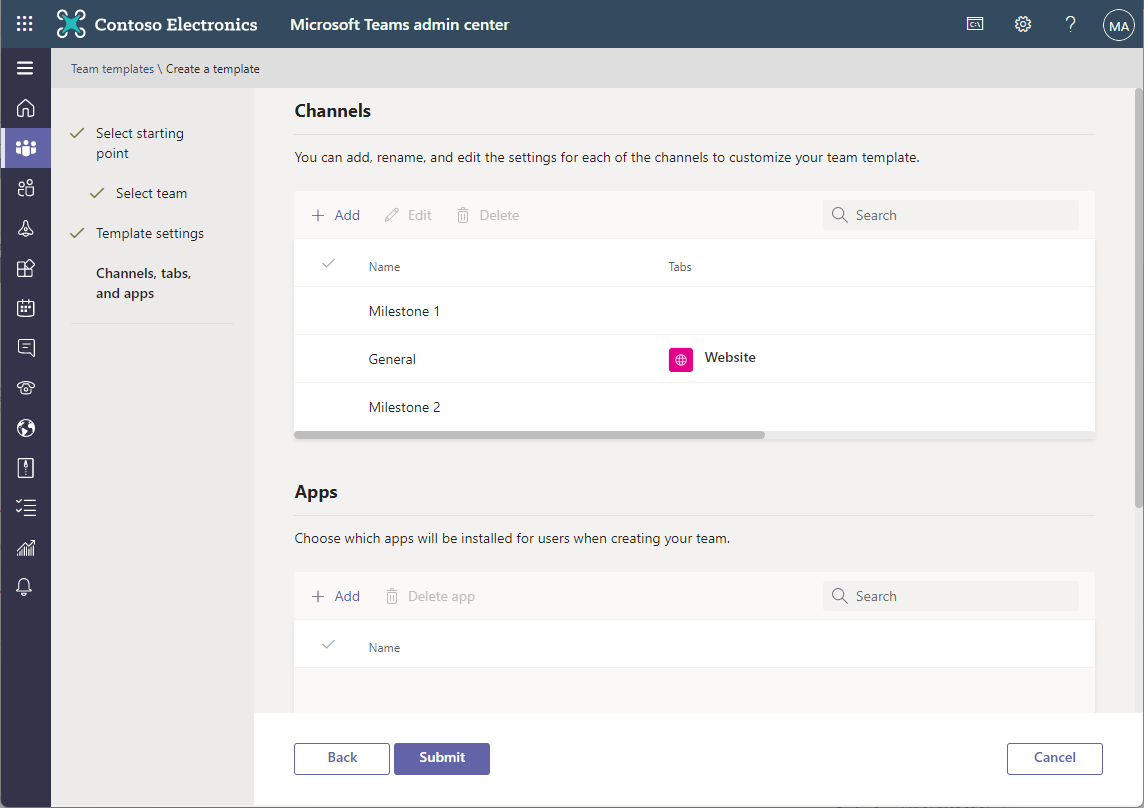Click the Team templates breadcrumb link
1144x808 pixels.
(x=112, y=69)
